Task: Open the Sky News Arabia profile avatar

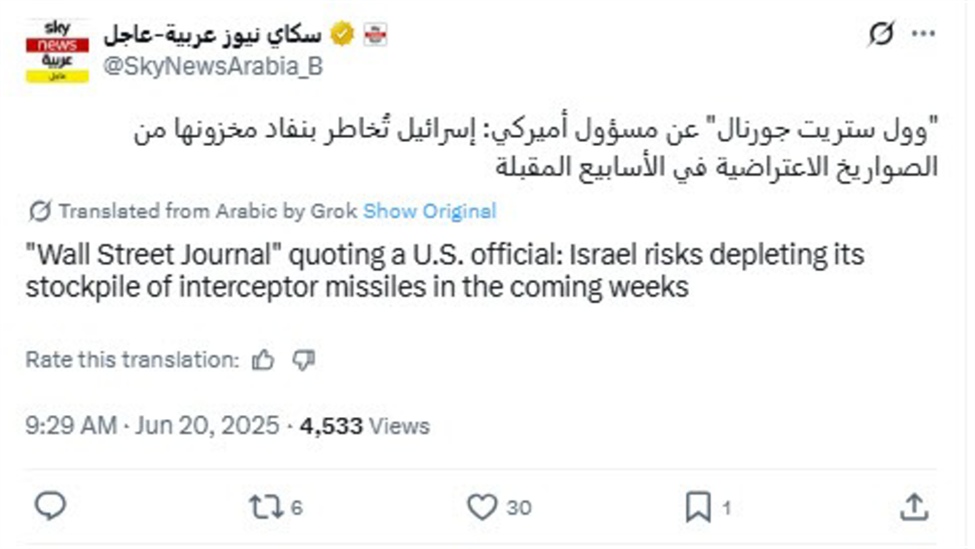Action: (58, 50)
